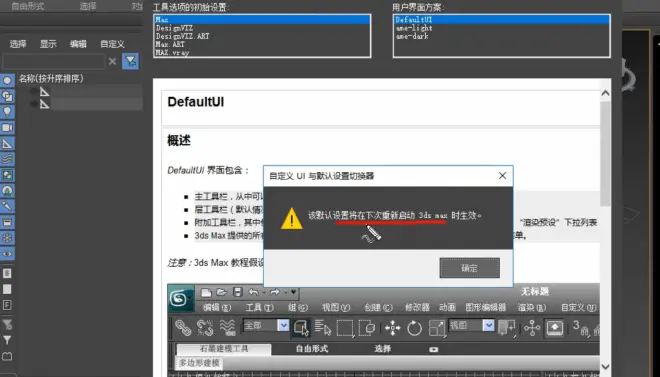The width and height of the screenshot is (660, 377).
Task: Toggle Display Bones filter icon
Action: (7, 207)
